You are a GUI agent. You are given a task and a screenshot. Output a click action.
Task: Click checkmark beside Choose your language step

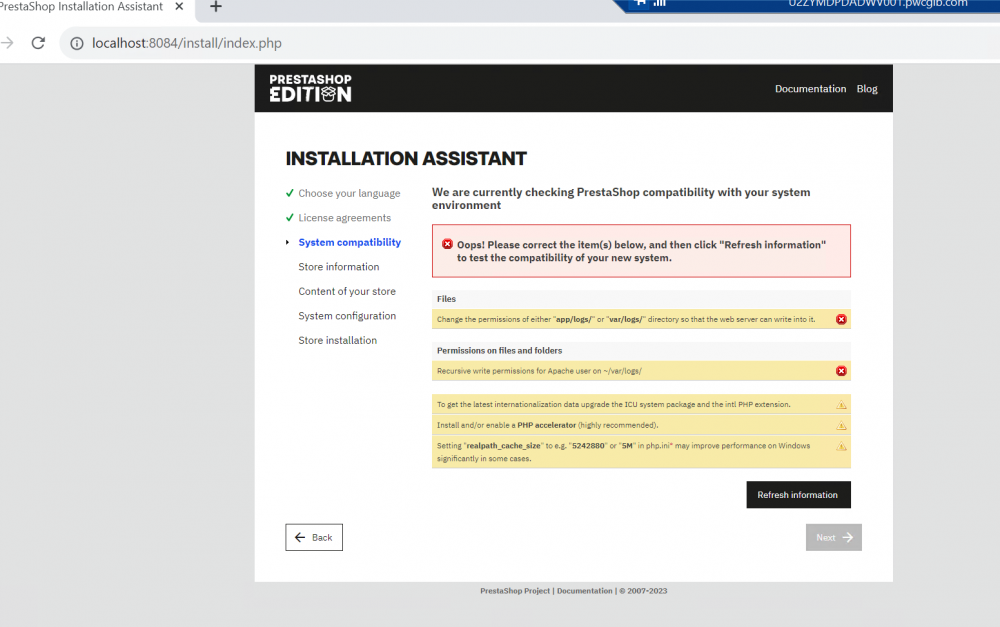(289, 193)
